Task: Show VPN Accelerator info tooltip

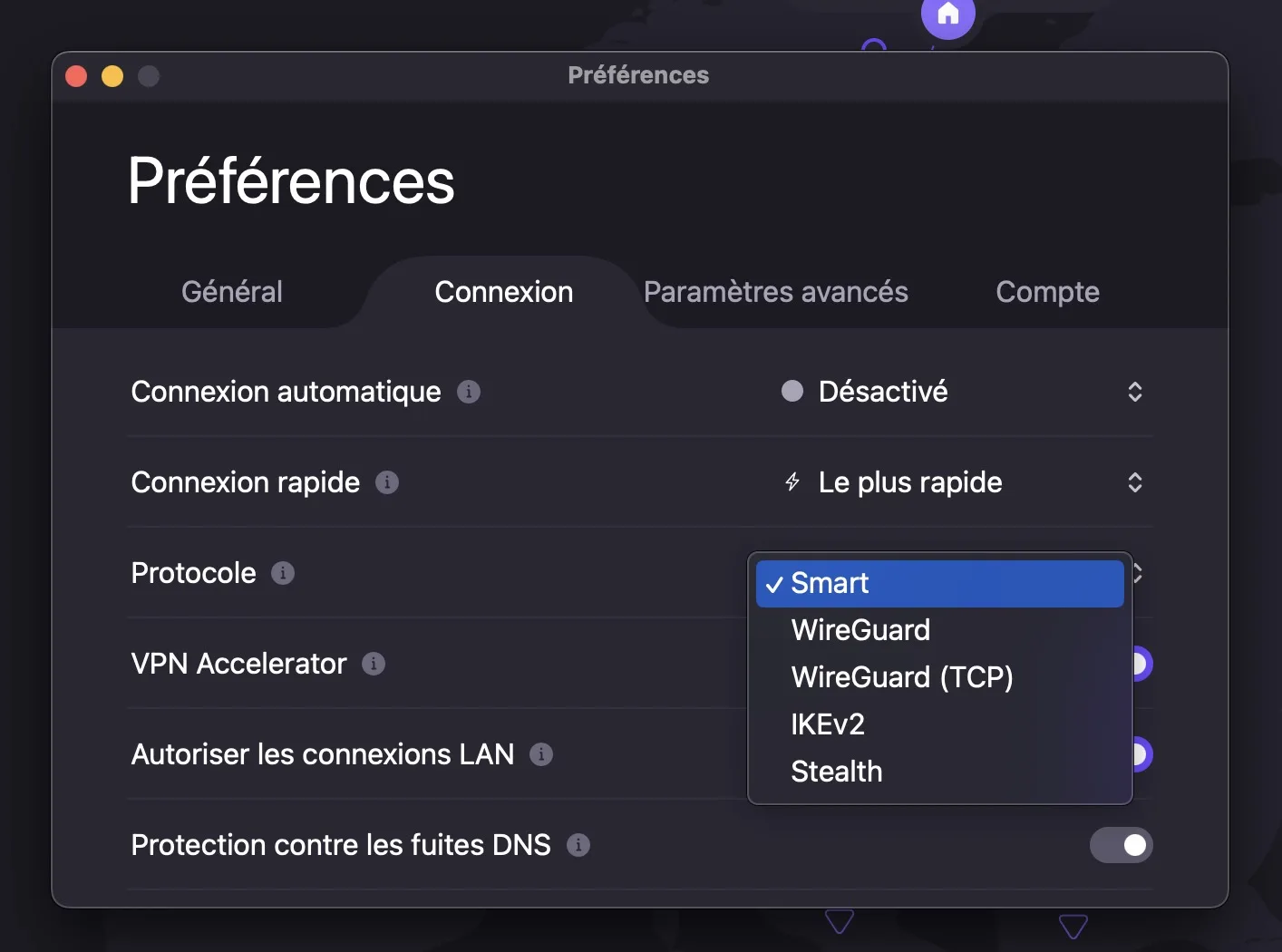Action: pyautogui.click(x=374, y=664)
